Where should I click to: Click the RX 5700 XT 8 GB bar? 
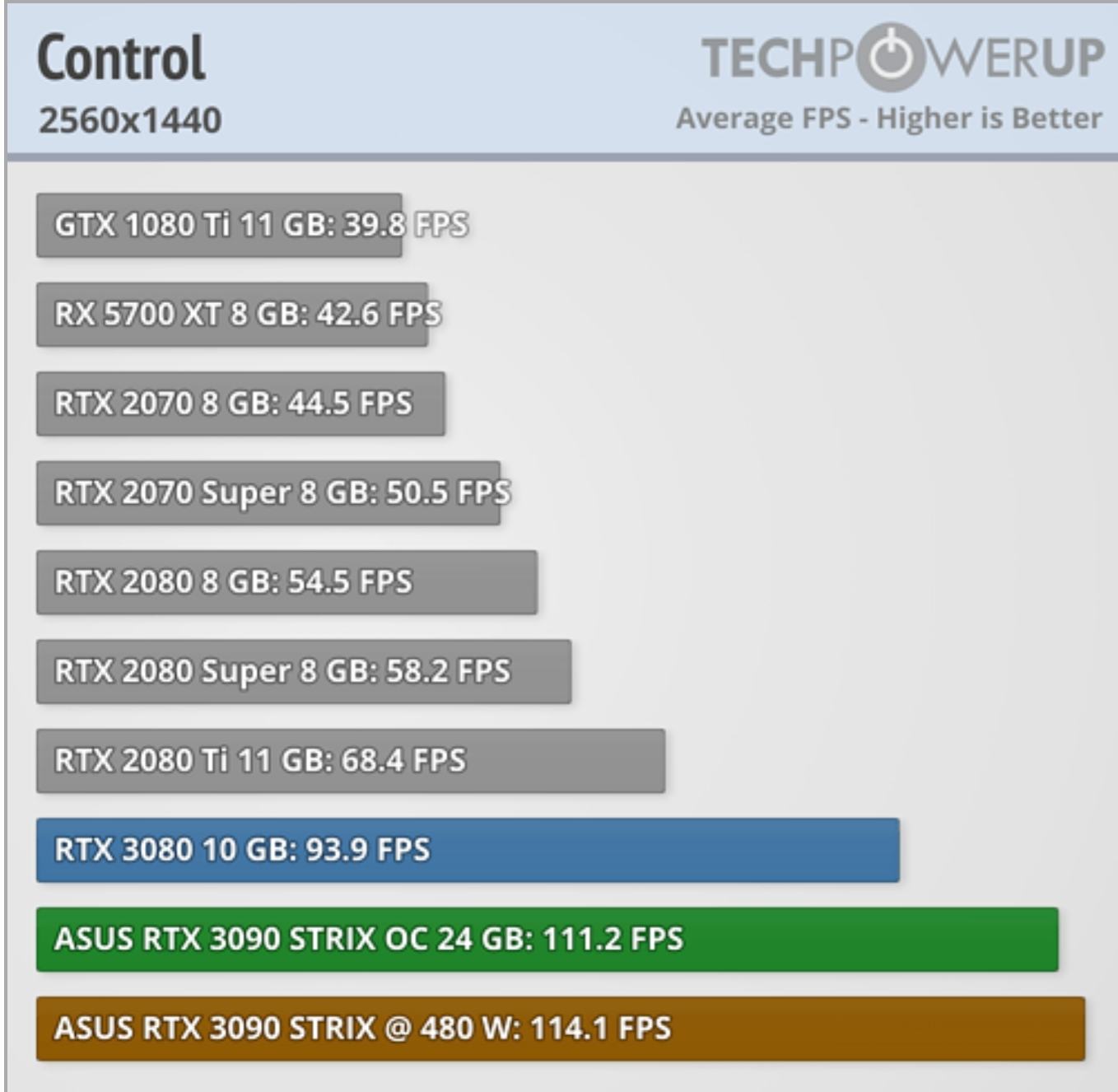[232, 314]
